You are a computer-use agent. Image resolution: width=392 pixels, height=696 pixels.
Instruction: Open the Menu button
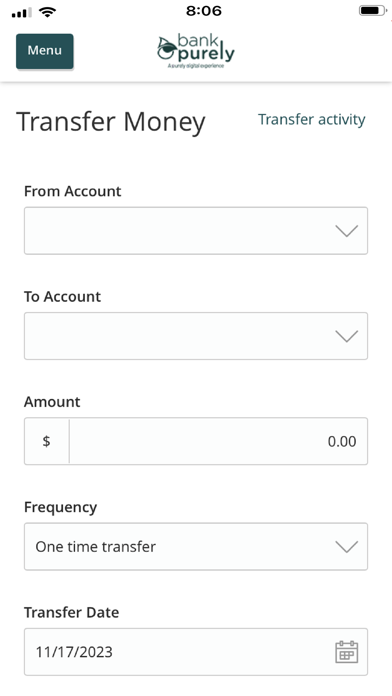coord(45,51)
